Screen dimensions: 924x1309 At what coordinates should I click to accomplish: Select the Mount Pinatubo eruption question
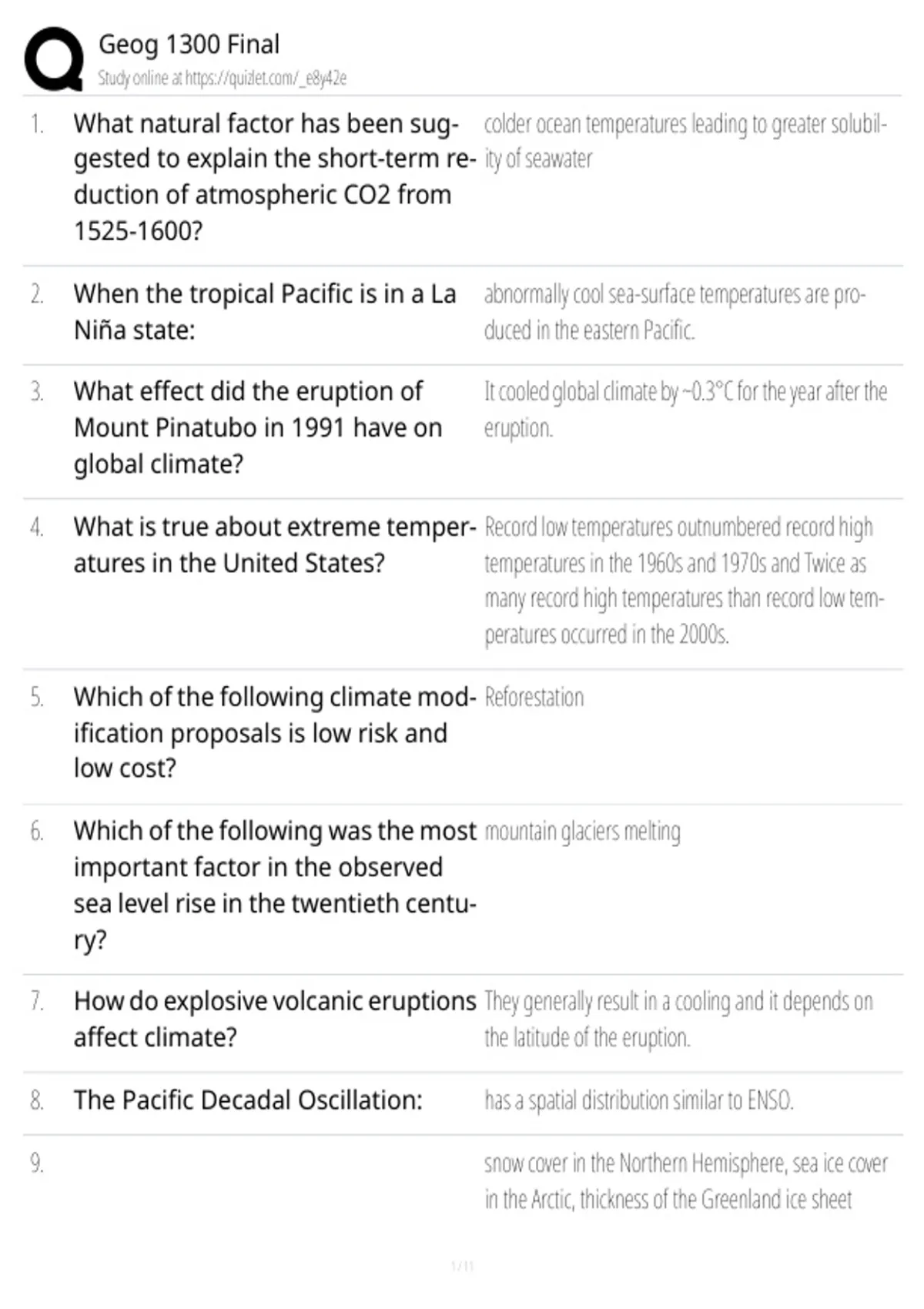[258, 427]
